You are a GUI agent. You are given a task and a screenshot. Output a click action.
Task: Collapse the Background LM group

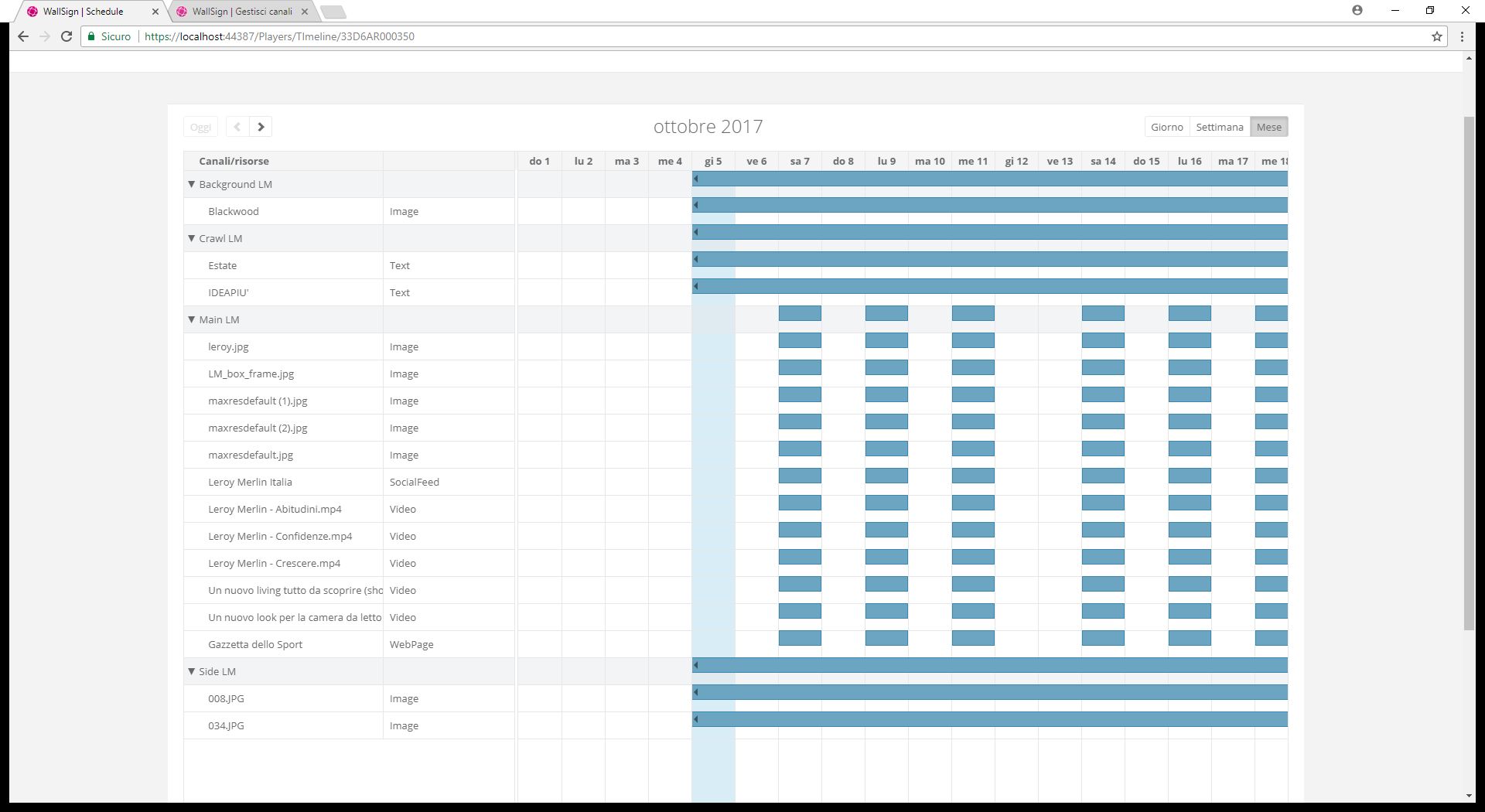(x=192, y=184)
